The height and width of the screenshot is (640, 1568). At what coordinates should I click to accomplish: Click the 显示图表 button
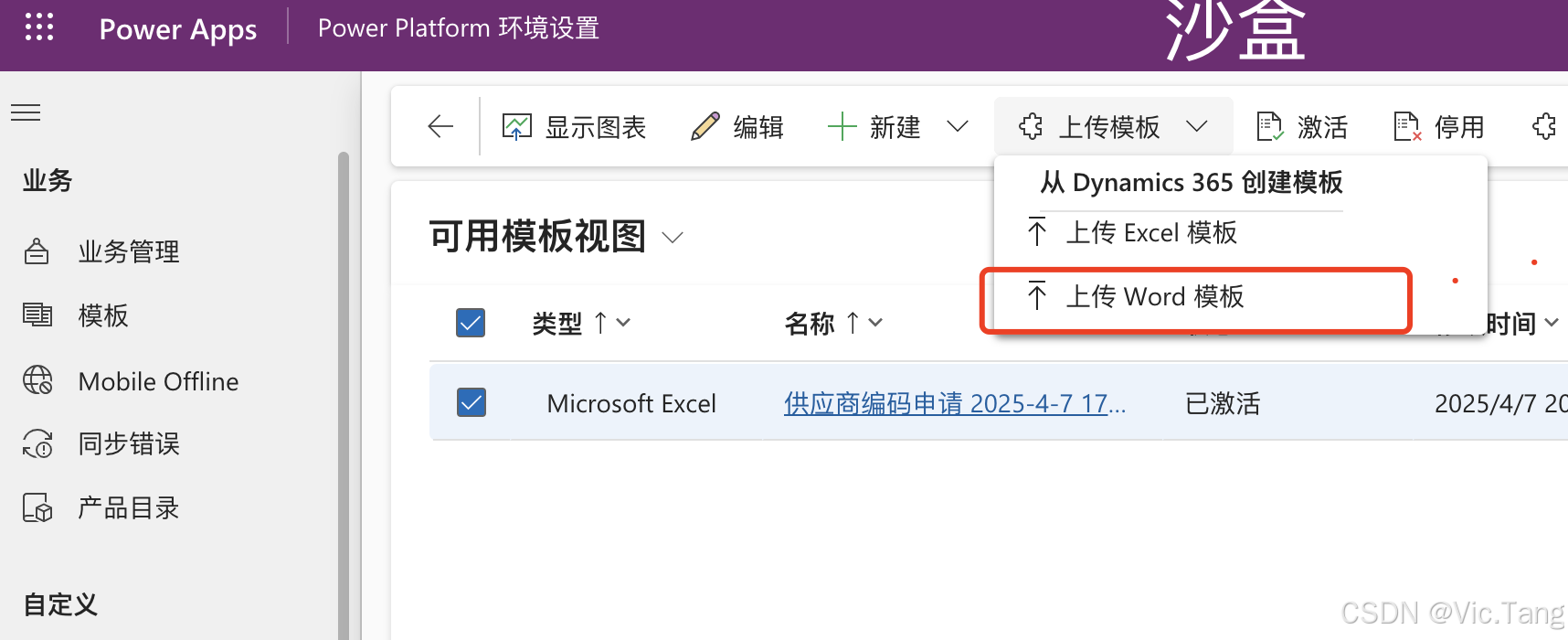coord(574,126)
